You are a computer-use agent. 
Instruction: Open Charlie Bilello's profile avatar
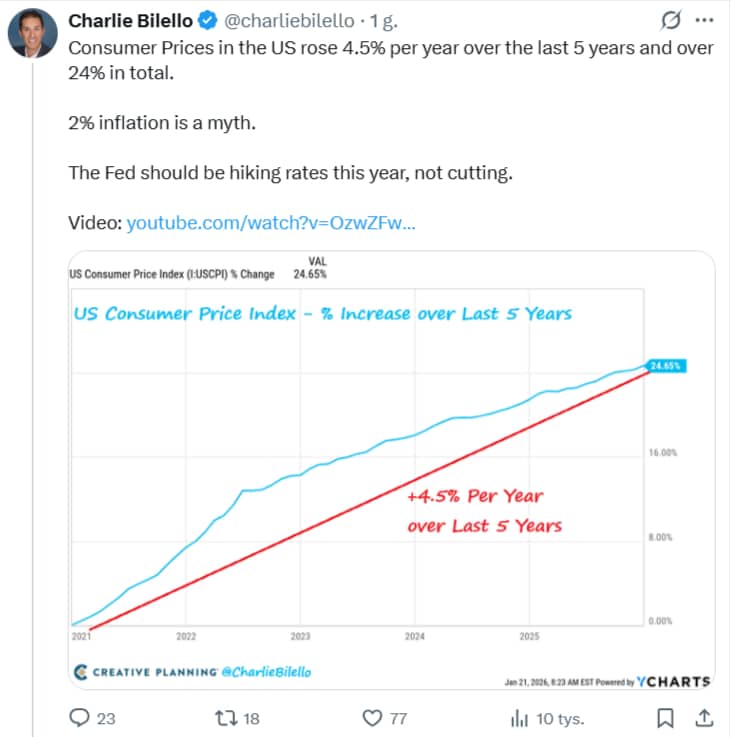(x=32, y=34)
